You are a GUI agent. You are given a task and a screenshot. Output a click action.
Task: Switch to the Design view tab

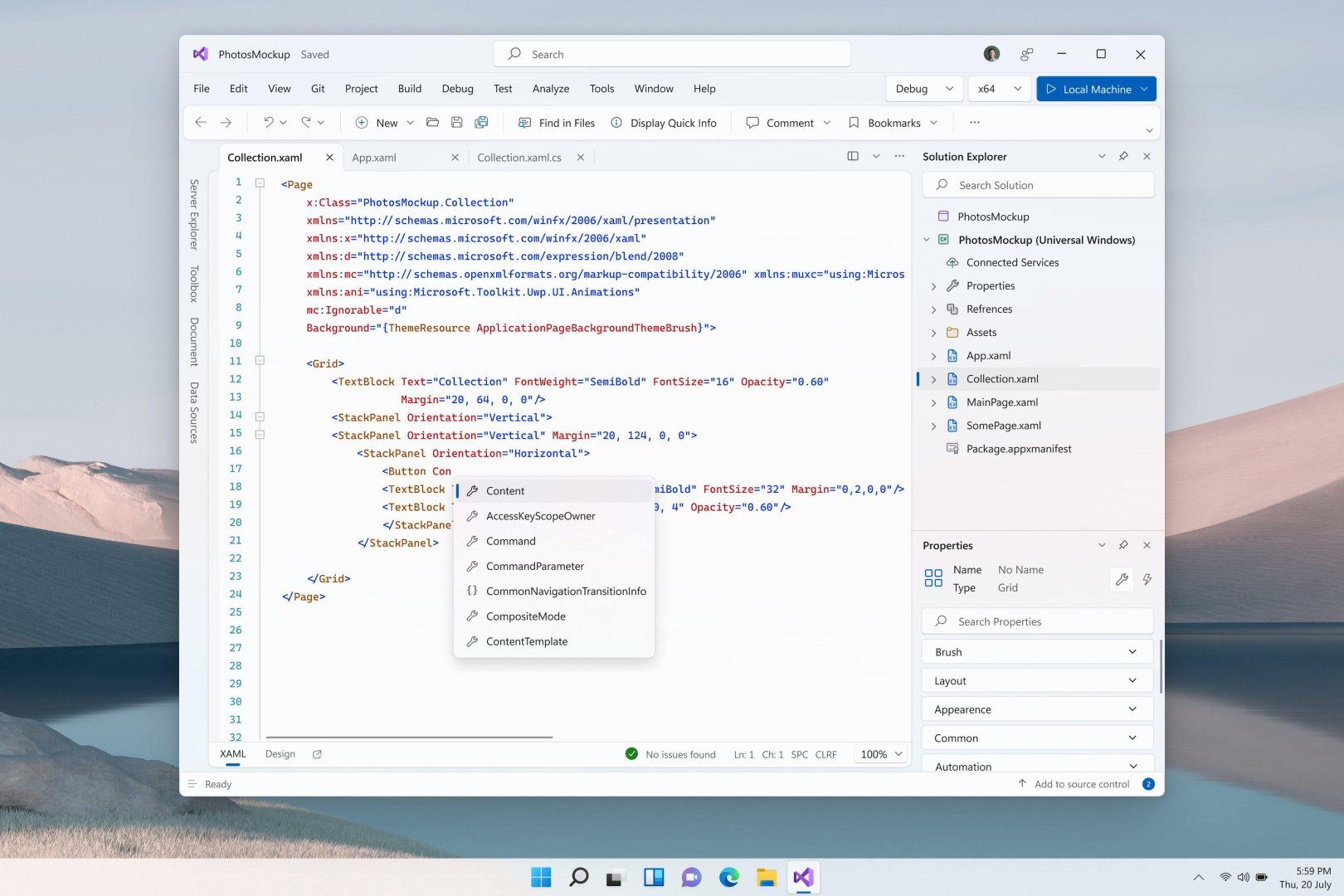280,754
